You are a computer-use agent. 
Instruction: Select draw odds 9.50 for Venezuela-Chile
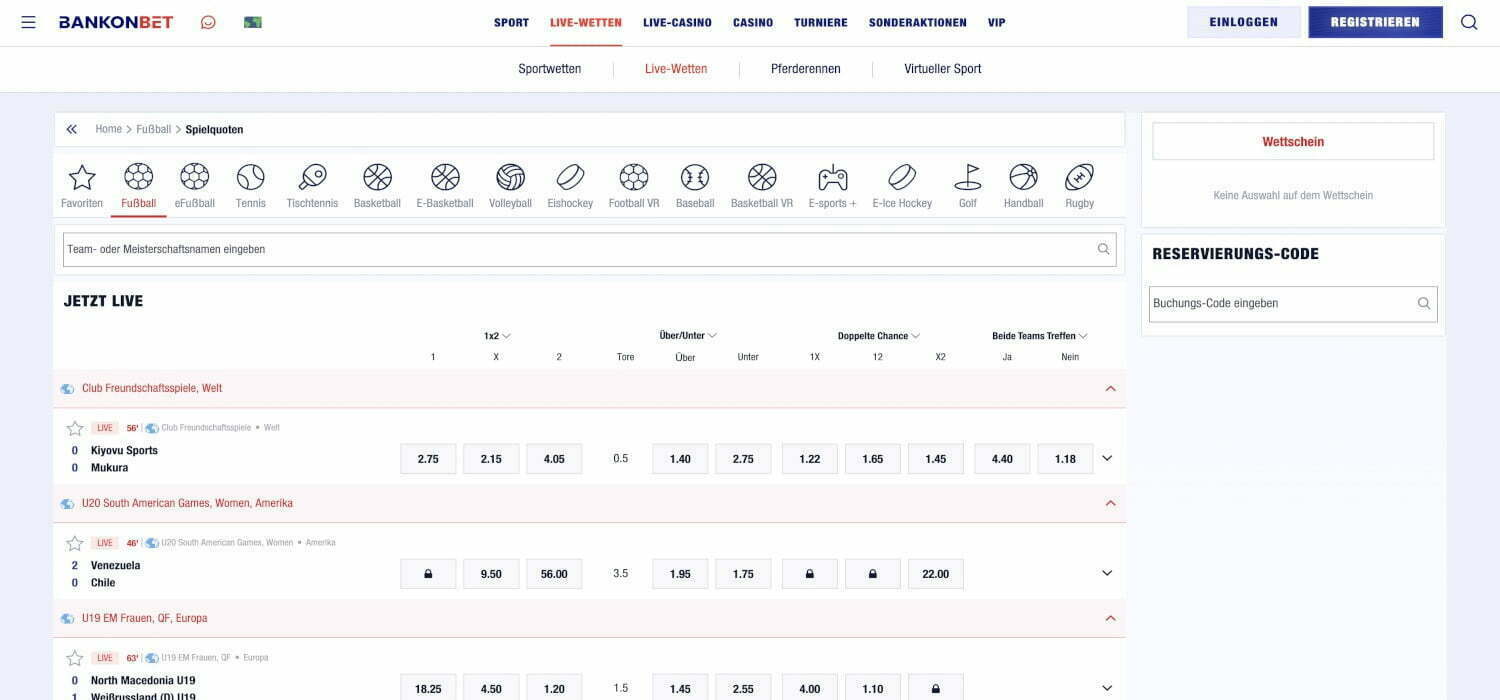click(491, 574)
